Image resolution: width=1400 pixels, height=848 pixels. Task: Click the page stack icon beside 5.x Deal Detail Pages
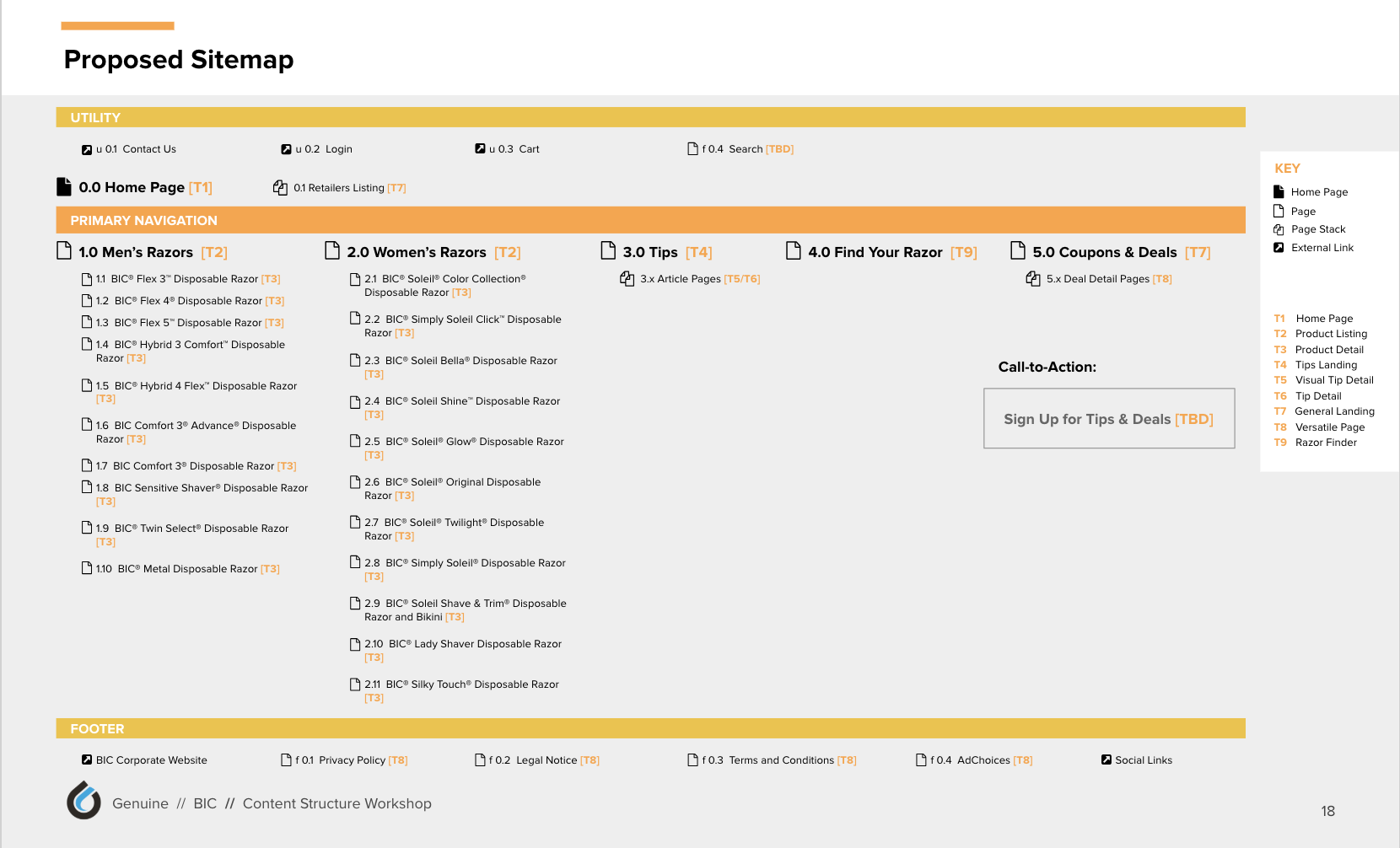1033,278
